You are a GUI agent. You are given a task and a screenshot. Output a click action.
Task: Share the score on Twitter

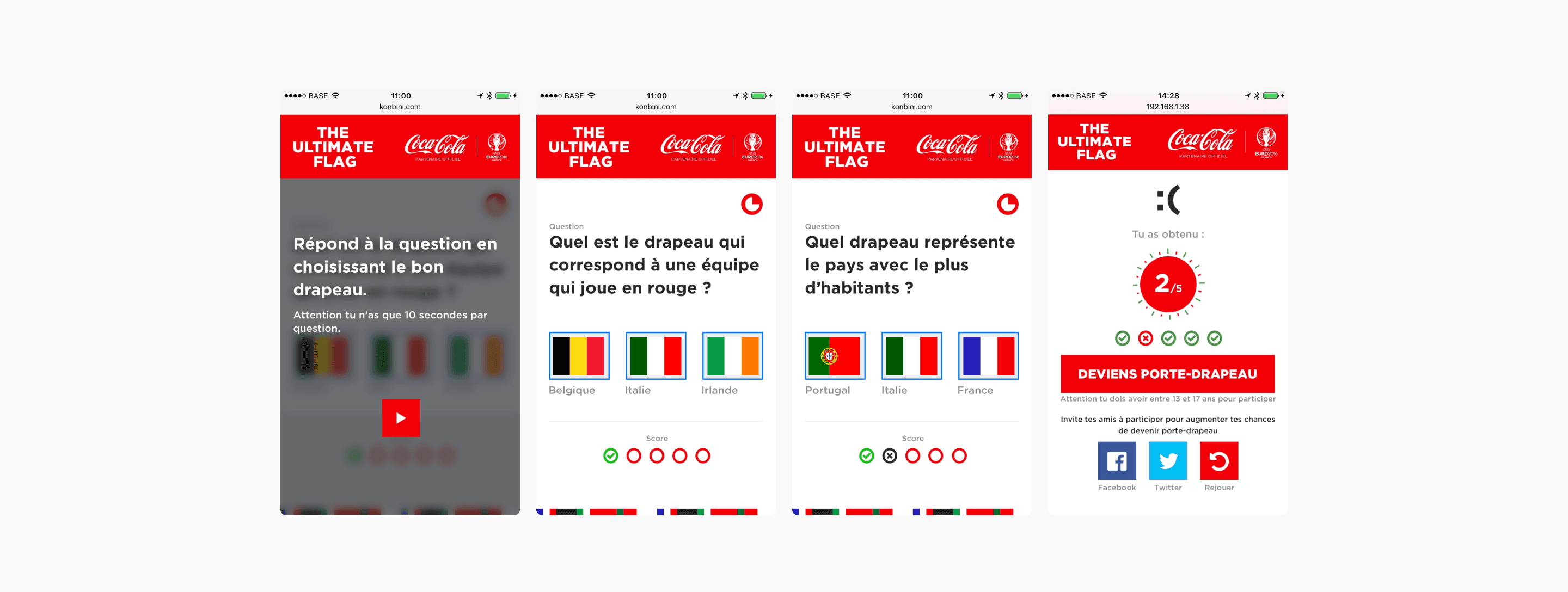(x=1167, y=460)
